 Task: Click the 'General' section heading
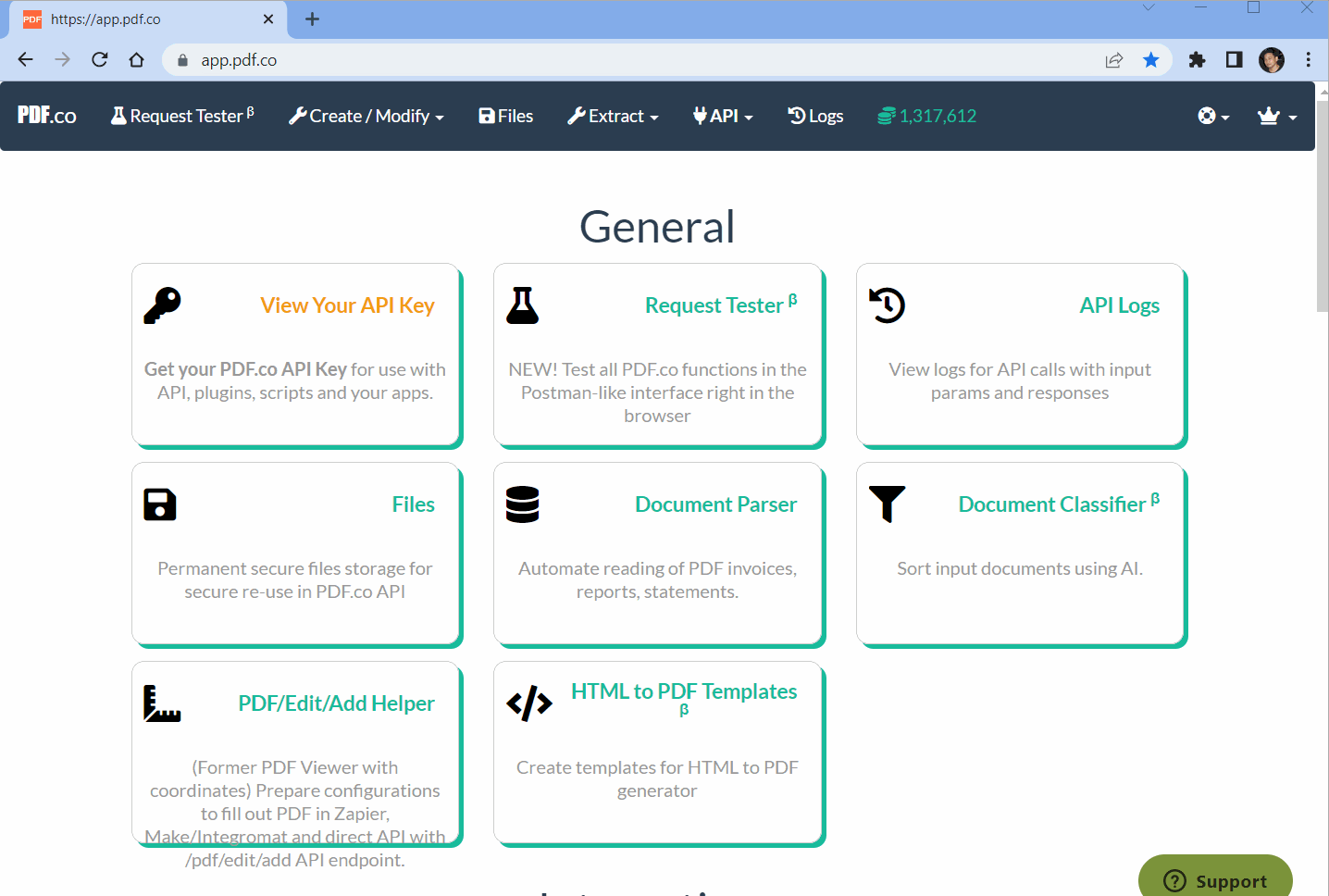[x=657, y=227]
